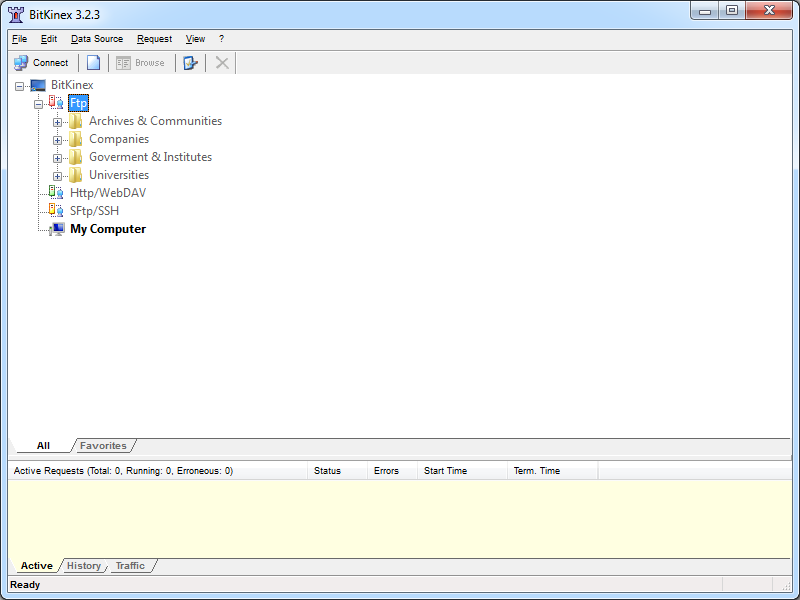
Task: Open the Traffic tab
Action: (130, 566)
